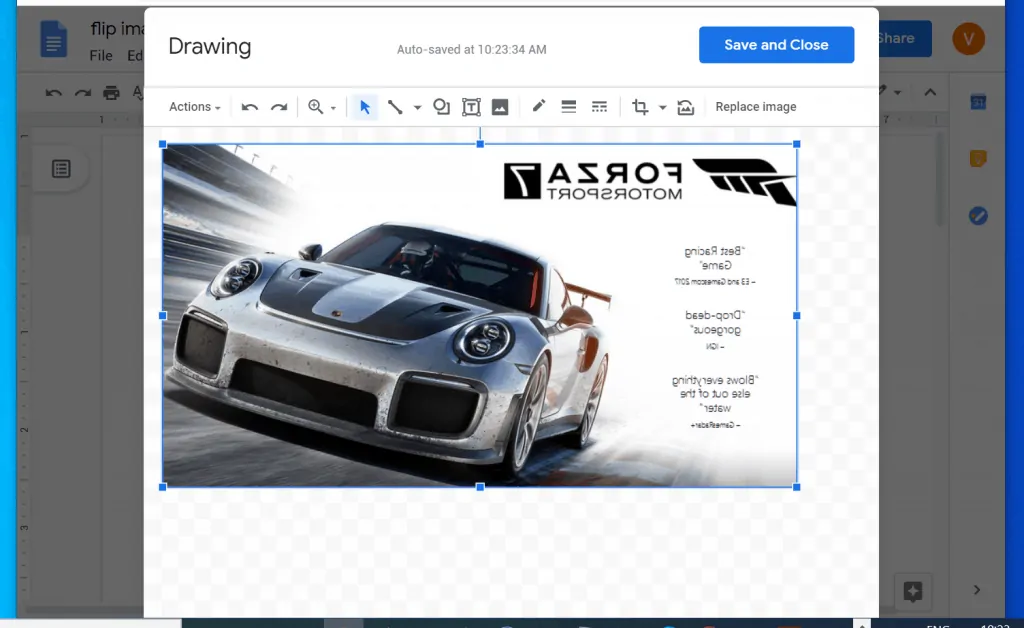
Task: Open the zoom magnifier tool
Action: (x=315, y=107)
